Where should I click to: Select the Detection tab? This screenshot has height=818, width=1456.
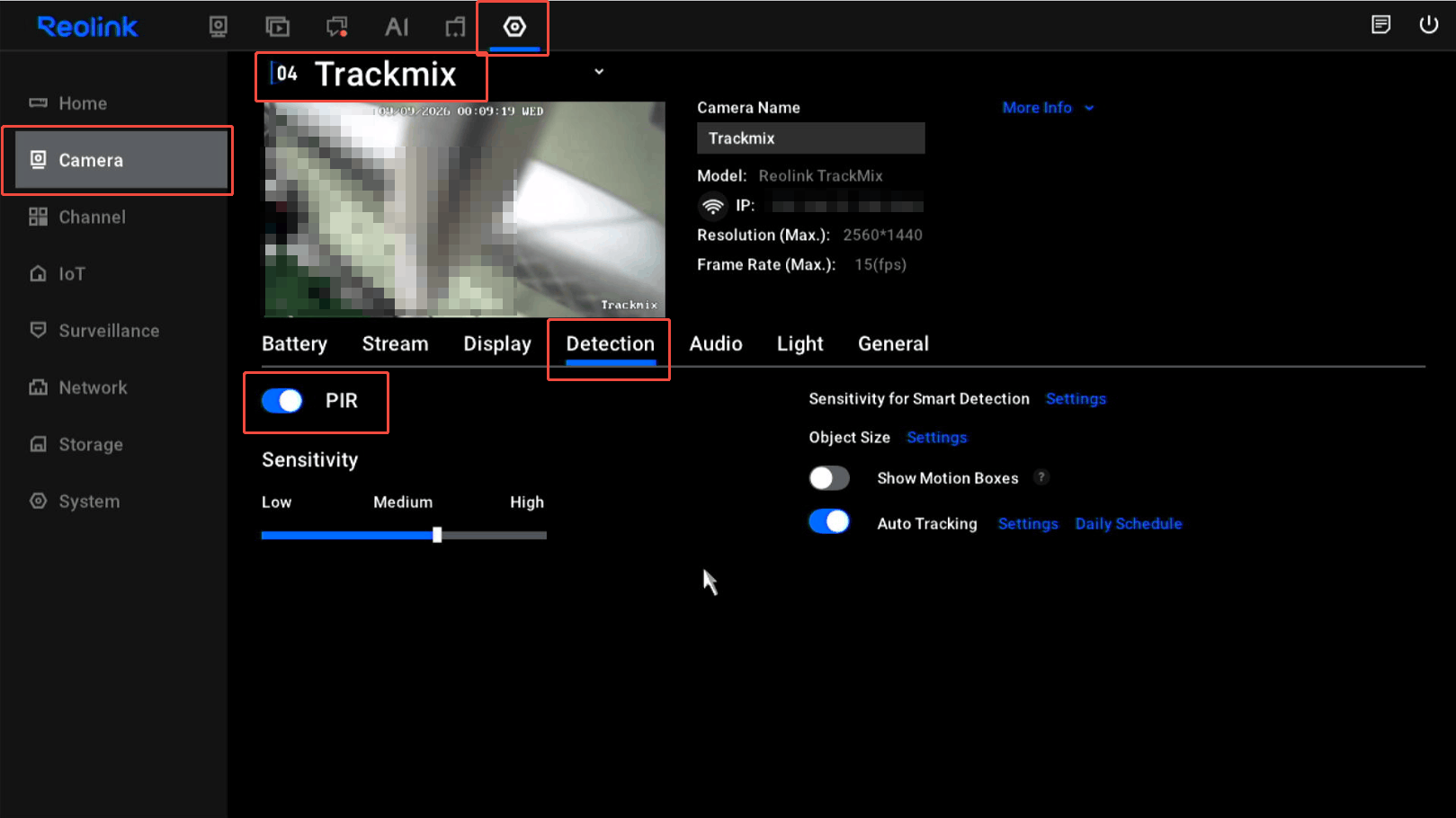tap(611, 344)
